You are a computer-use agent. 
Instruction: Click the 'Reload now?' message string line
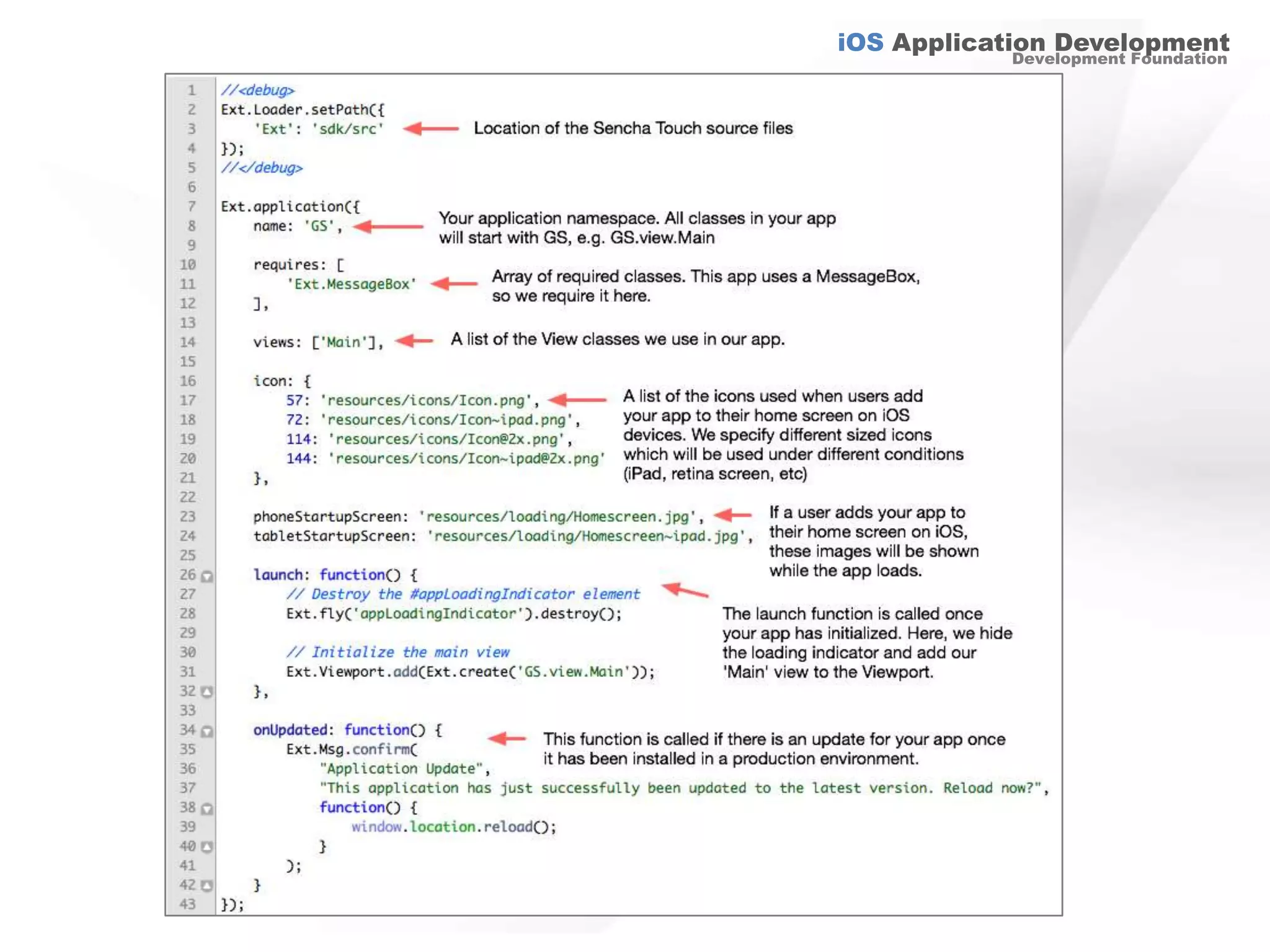[x=684, y=788]
